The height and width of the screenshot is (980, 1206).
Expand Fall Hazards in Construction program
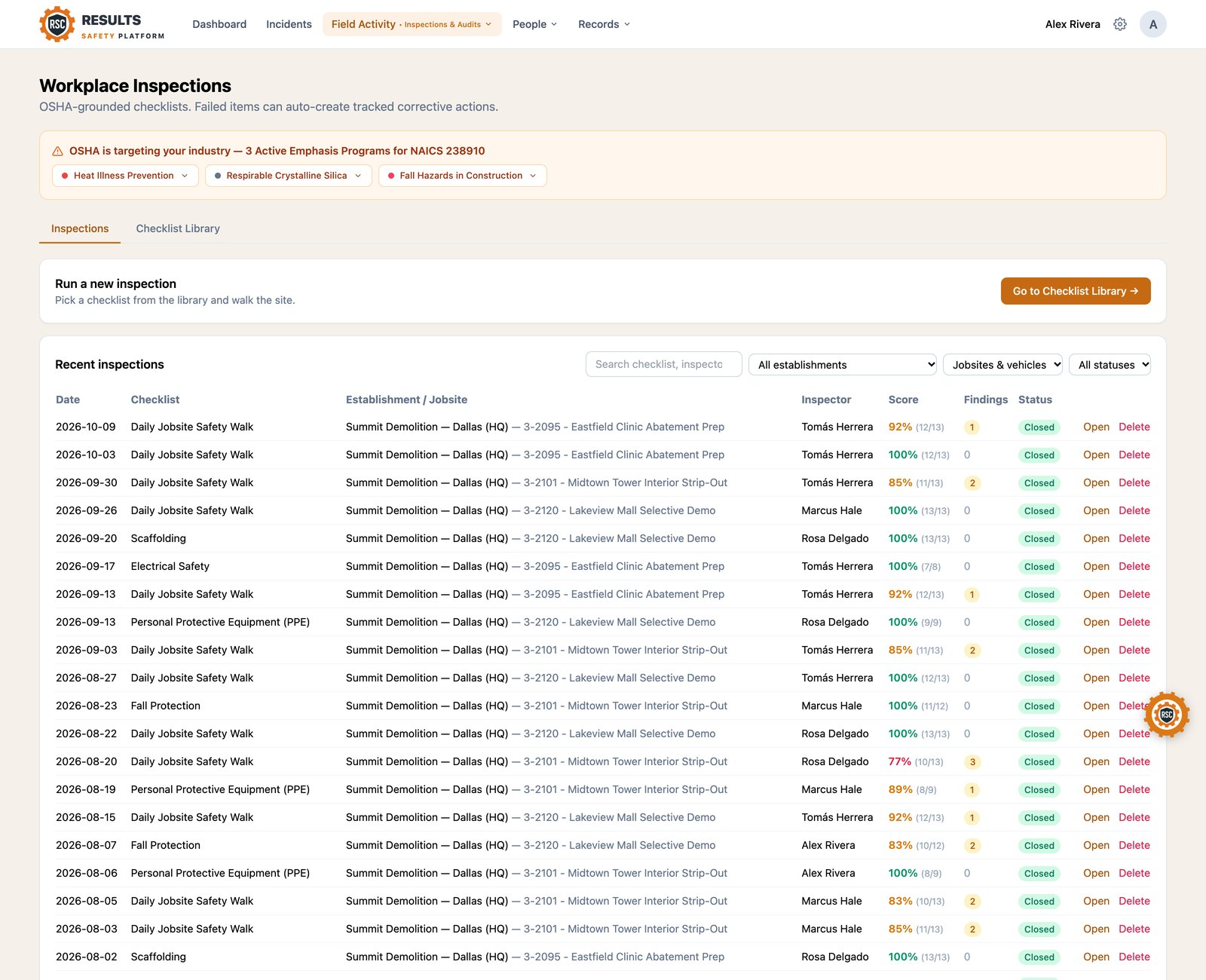coord(462,176)
